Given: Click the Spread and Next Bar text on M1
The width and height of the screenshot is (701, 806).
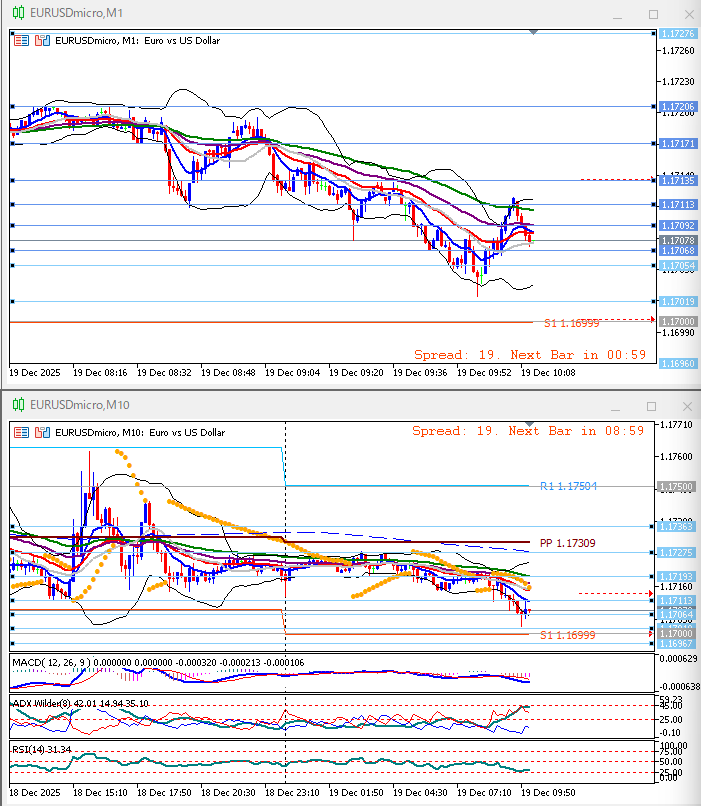Looking at the screenshot, I should coord(530,354).
